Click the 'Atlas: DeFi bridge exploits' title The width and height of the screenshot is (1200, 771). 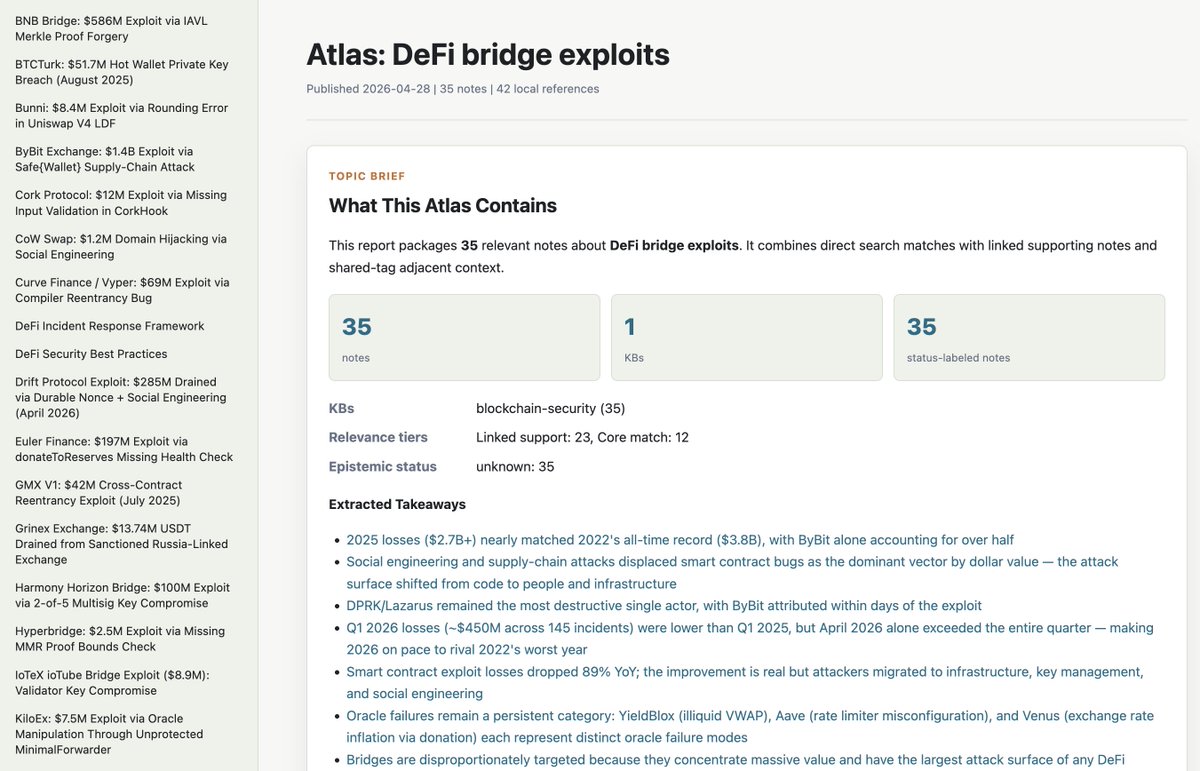pos(488,54)
